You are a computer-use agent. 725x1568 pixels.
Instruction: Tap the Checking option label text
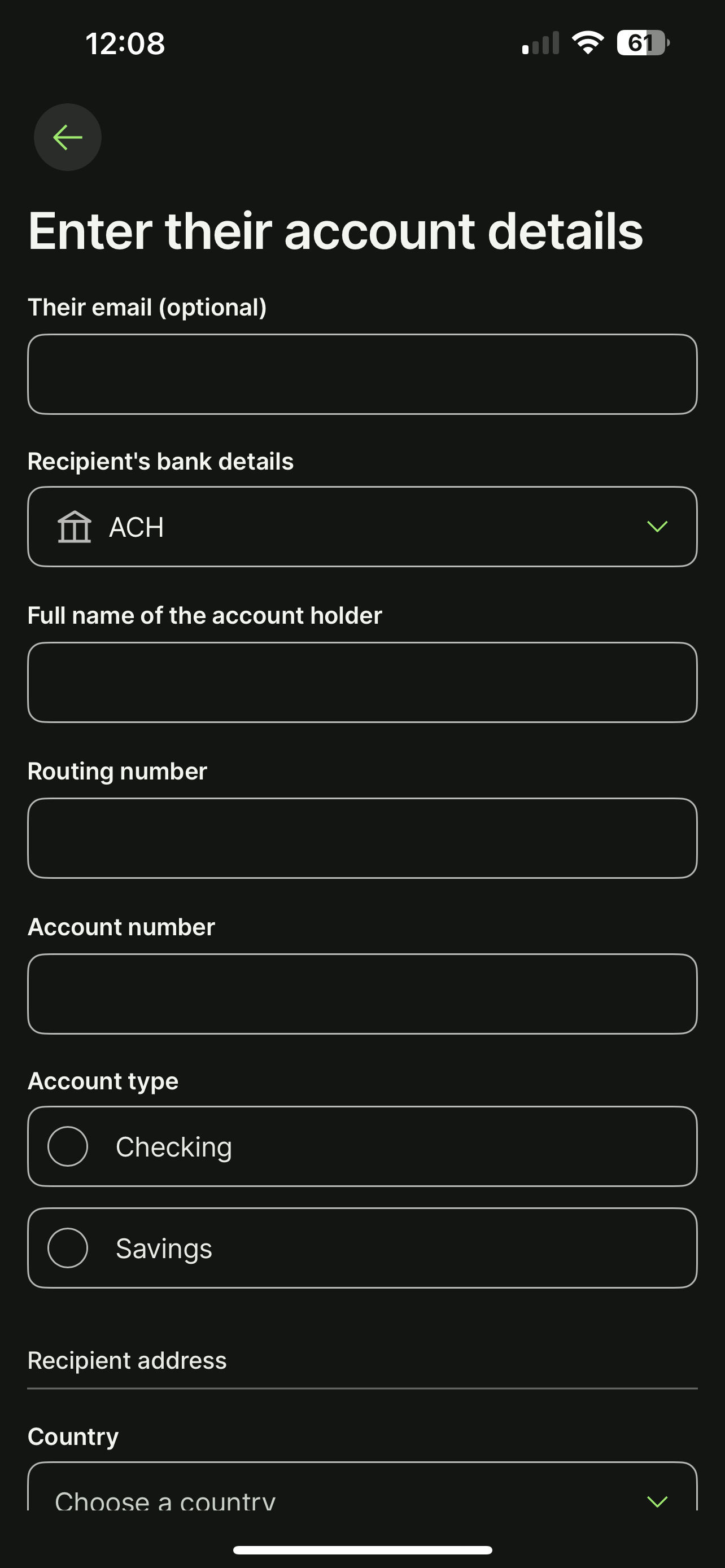tap(173, 1147)
